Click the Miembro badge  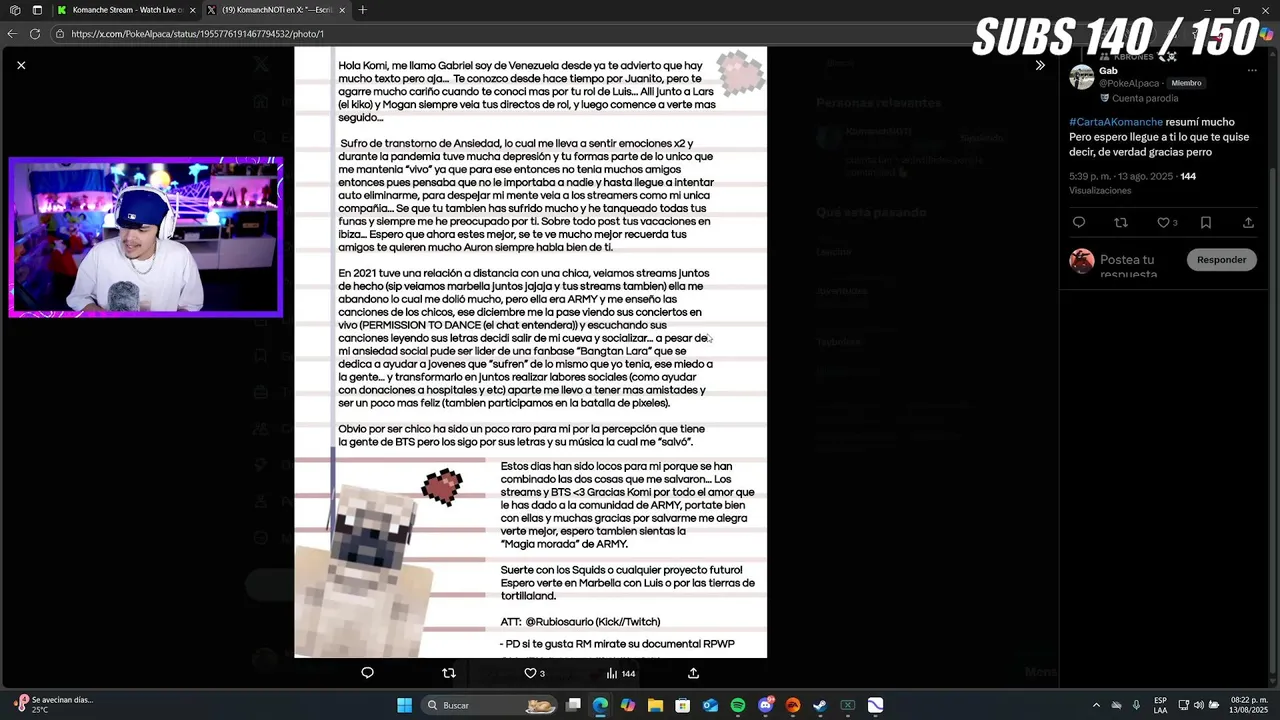coord(1186,84)
